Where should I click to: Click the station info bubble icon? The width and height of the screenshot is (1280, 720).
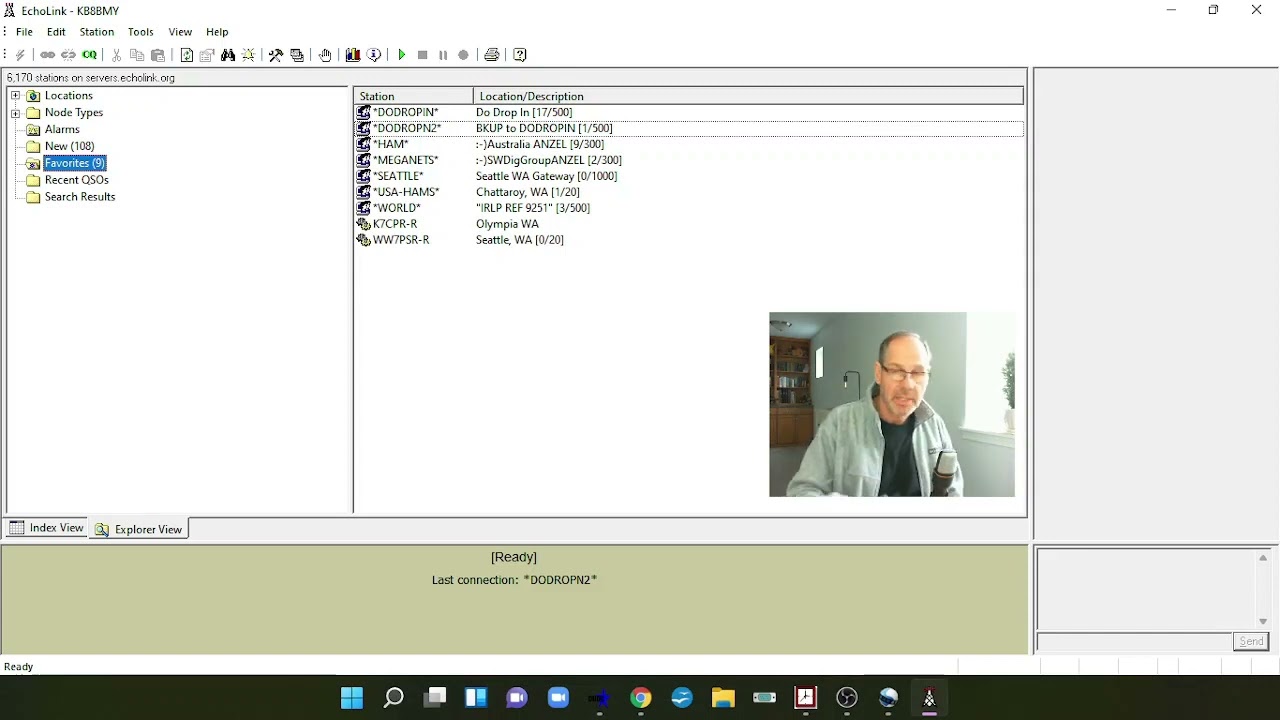click(374, 55)
